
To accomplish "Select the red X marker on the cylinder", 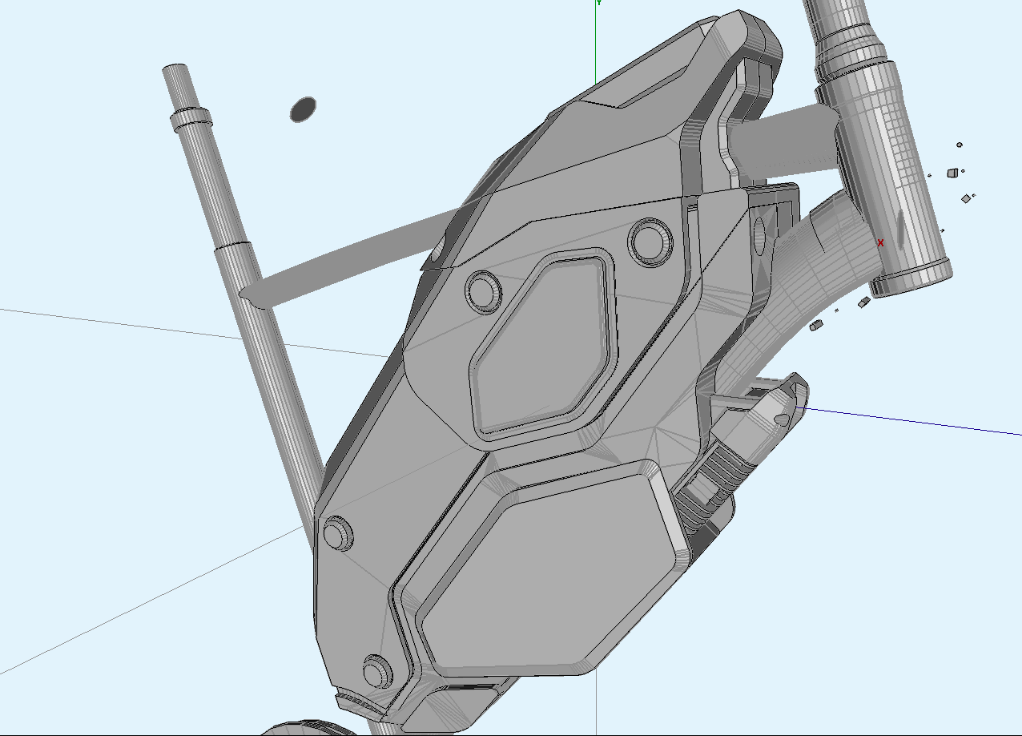I will [880, 243].
